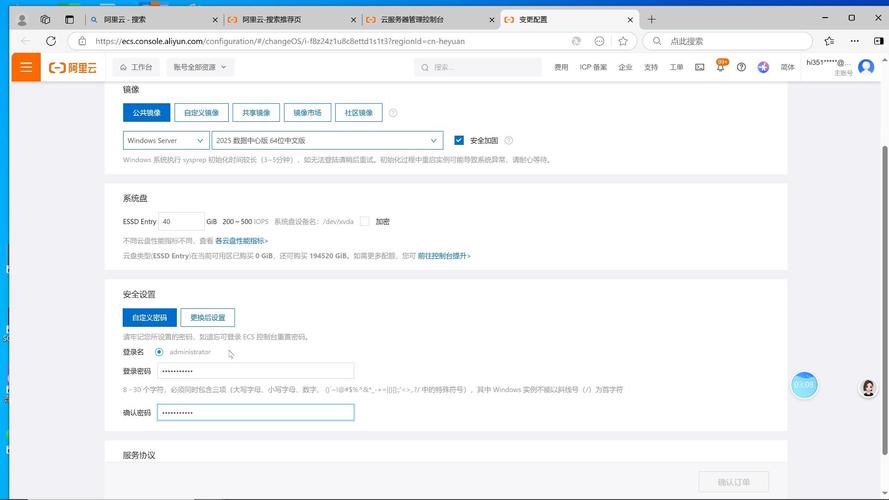The image size is (889, 500).
Task: Open notifications bell icon
Action: 720,67
